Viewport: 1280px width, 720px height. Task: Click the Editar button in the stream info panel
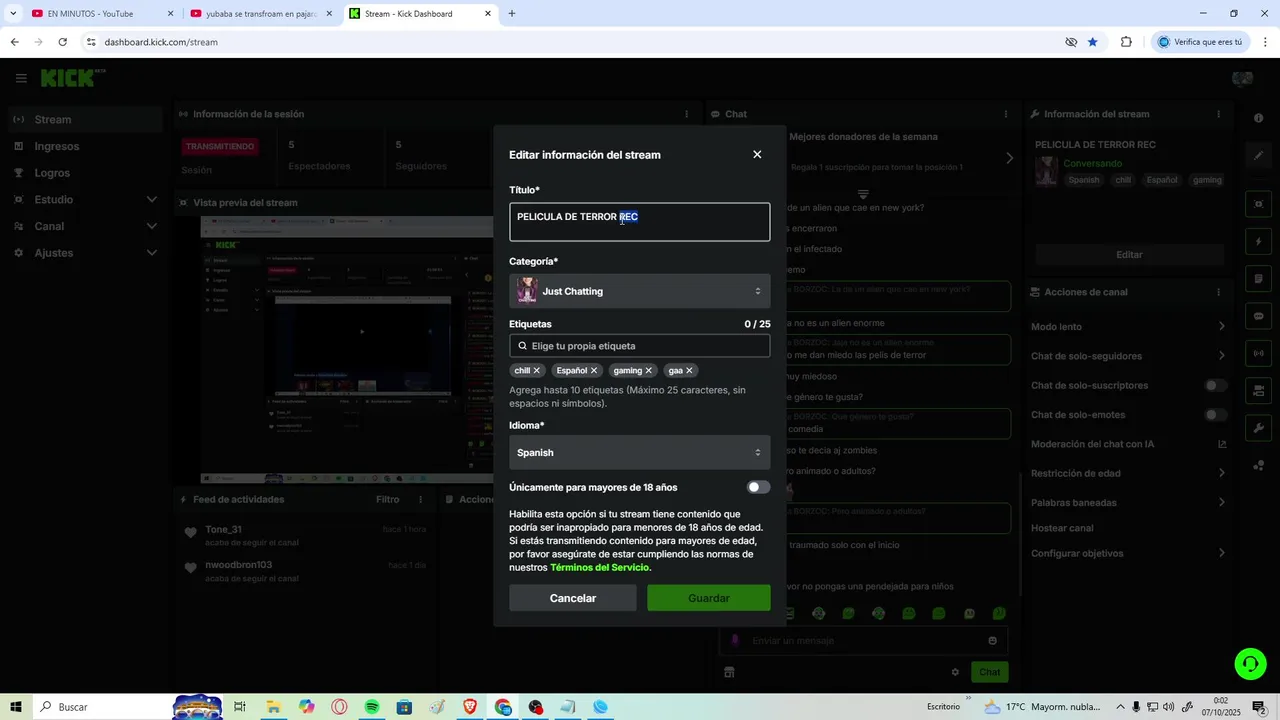(1129, 255)
